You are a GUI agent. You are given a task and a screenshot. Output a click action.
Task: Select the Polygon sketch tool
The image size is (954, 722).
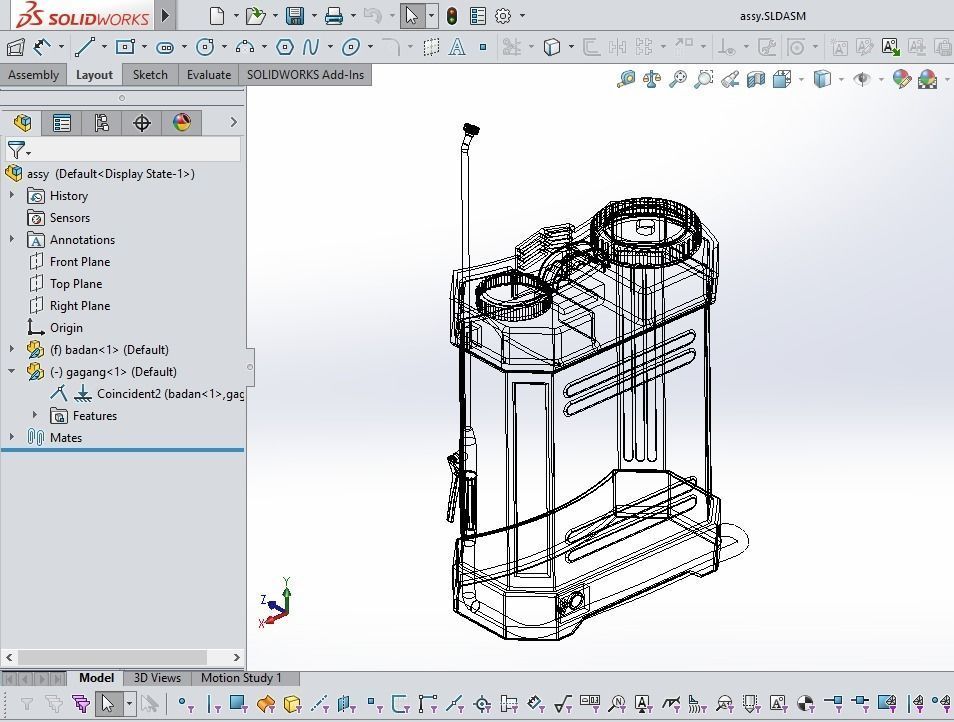(285, 47)
